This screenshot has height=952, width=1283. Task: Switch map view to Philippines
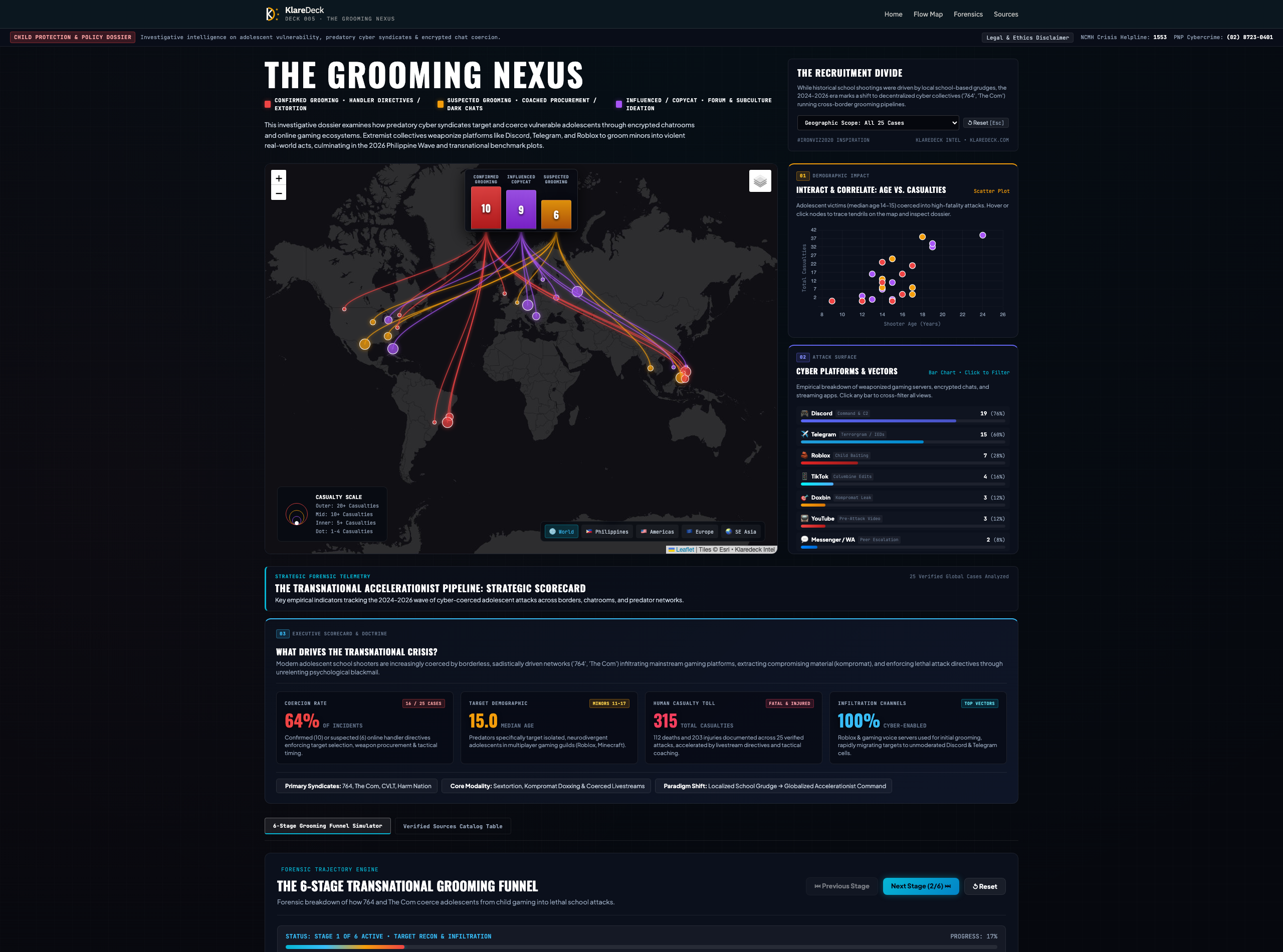pos(607,531)
